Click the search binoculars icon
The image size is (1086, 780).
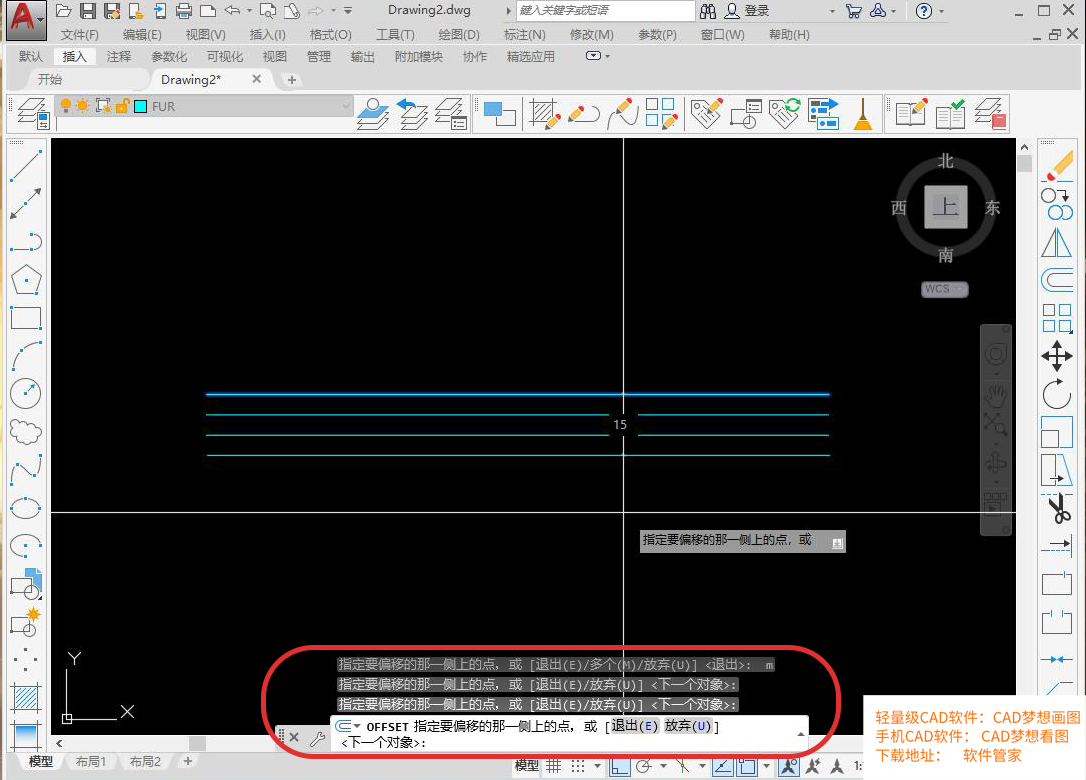[708, 11]
